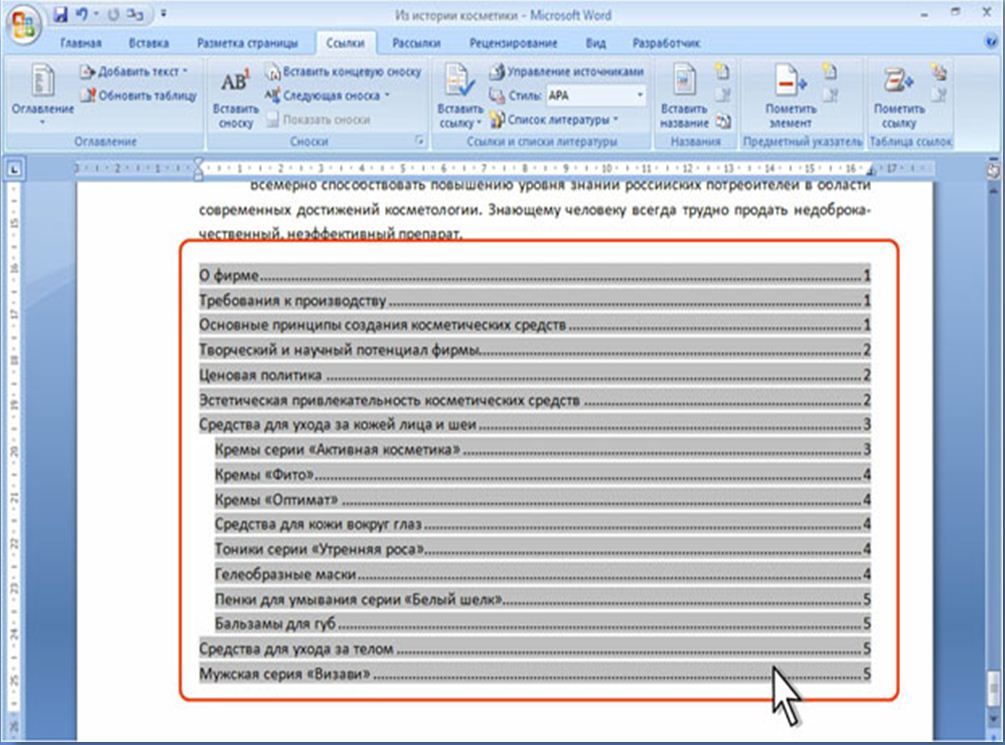This screenshot has width=1005, height=745.
Task: Click the indent marker on the horizontal ruler
Action: pos(199,169)
